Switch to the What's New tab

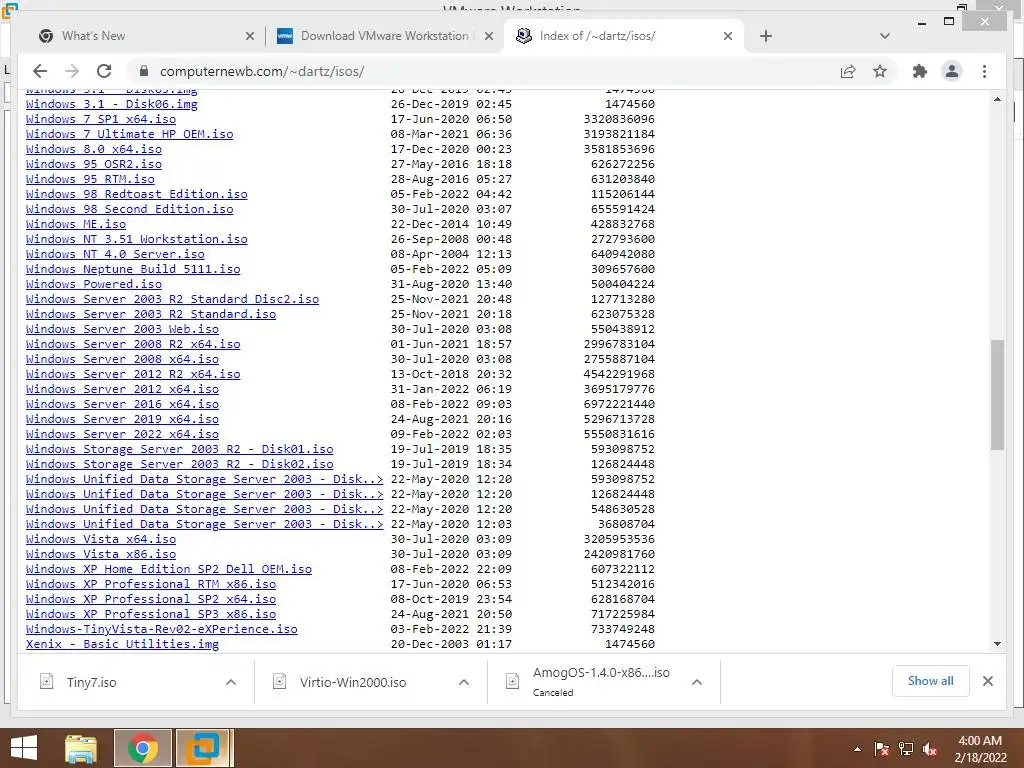pos(145,36)
